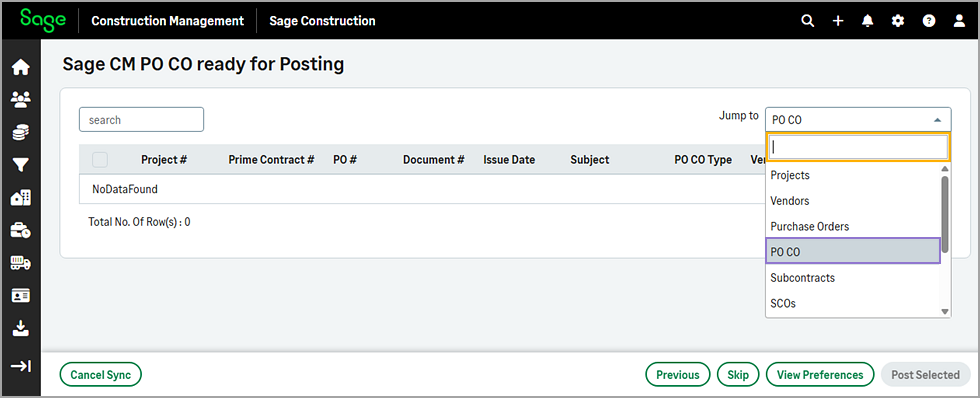Sort by Document # column header
The image size is (980, 398).
pyautogui.click(x=434, y=160)
